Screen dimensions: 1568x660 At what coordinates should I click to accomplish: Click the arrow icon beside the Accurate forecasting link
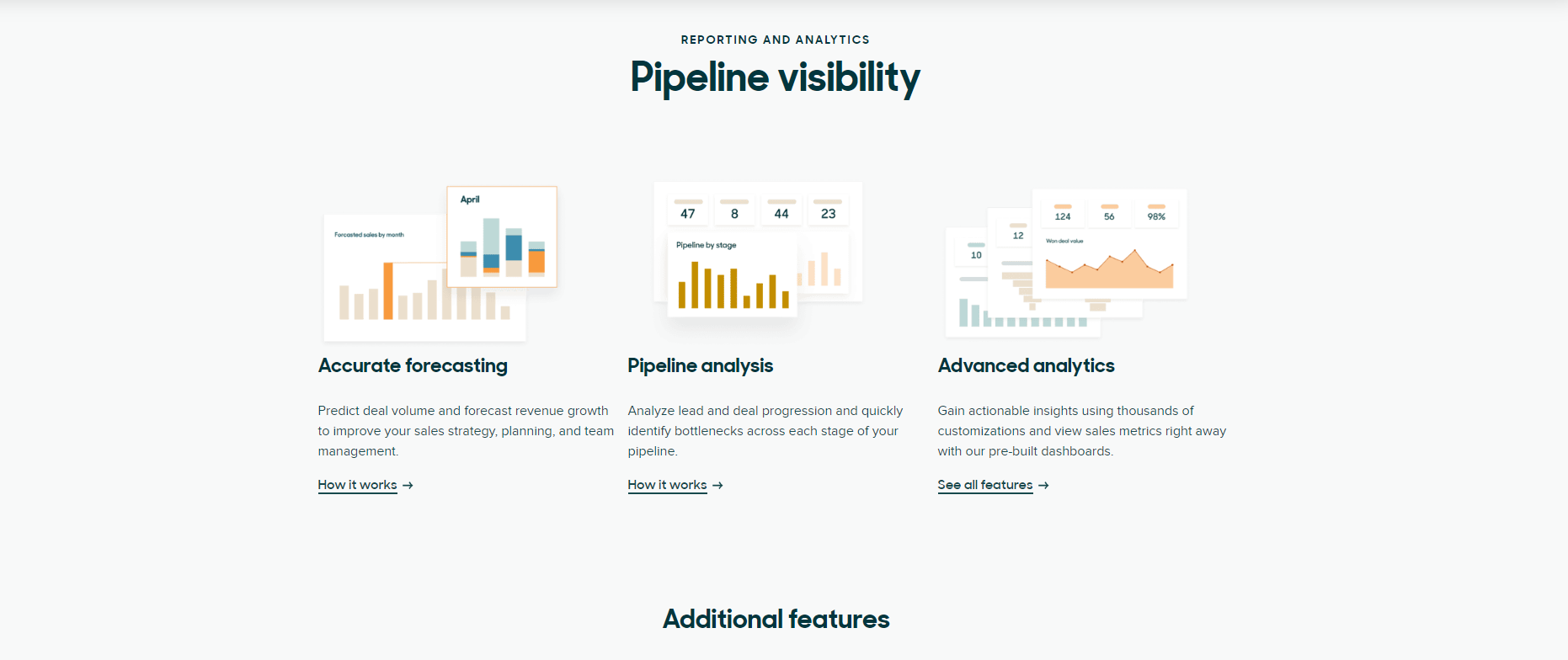click(x=408, y=486)
